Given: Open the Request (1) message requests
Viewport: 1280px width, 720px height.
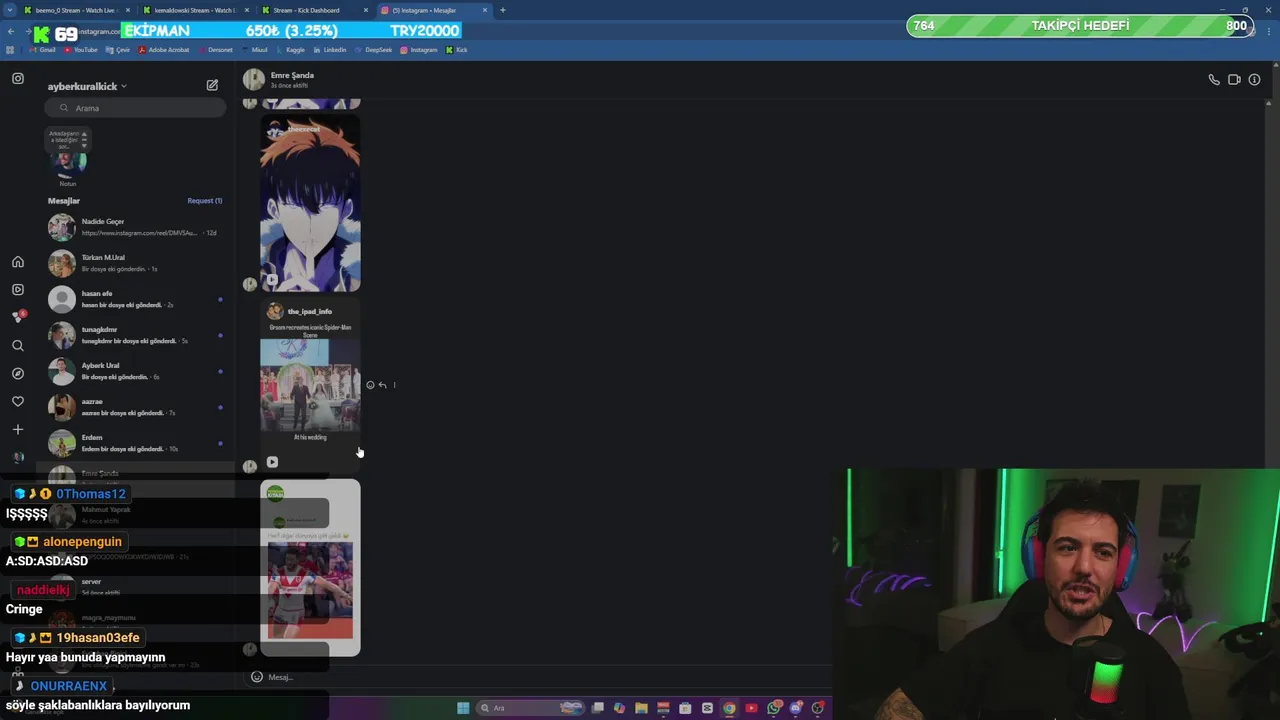Looking at the screenshot, I should point(205,201).
